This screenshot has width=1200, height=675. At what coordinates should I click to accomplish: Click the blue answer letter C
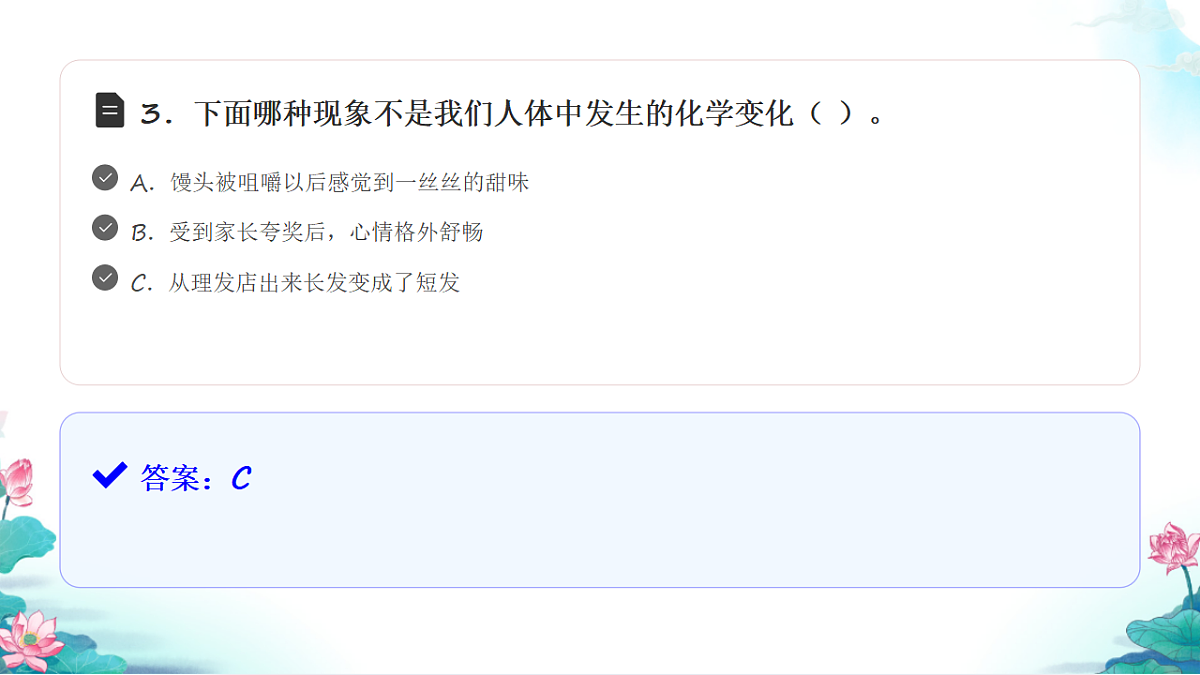241,478
